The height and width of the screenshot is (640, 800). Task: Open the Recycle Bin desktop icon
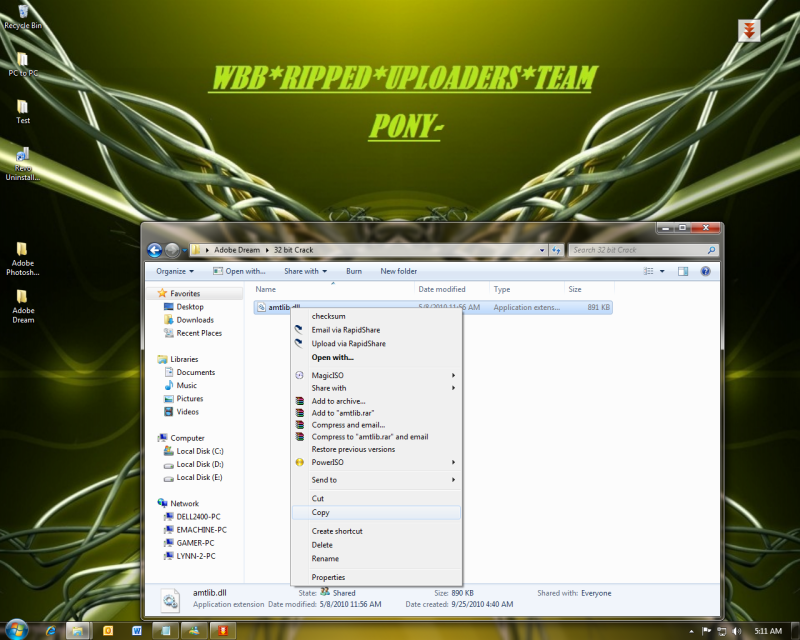(x=23, y=17)
